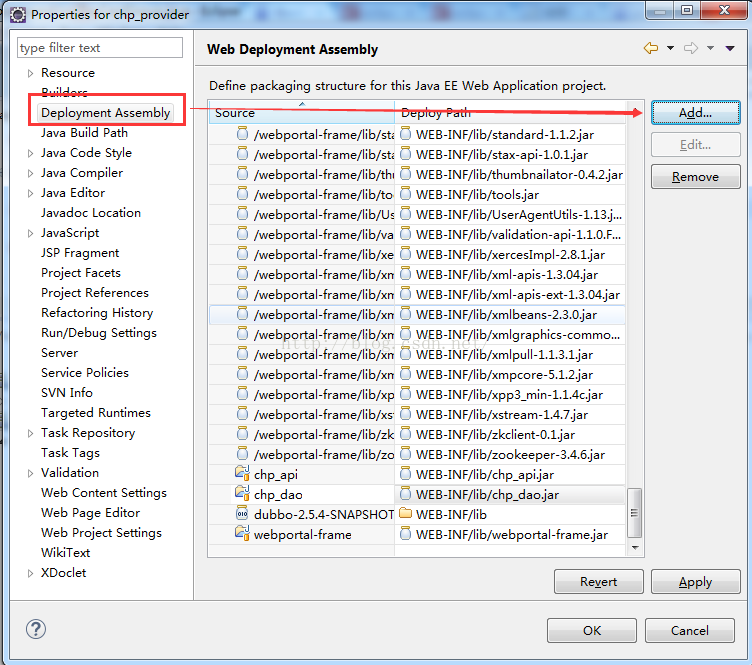
Task: Click jar icon beside WEB-INF/lib/xercesImpl-2.8.1.jar
Action: 405,254
